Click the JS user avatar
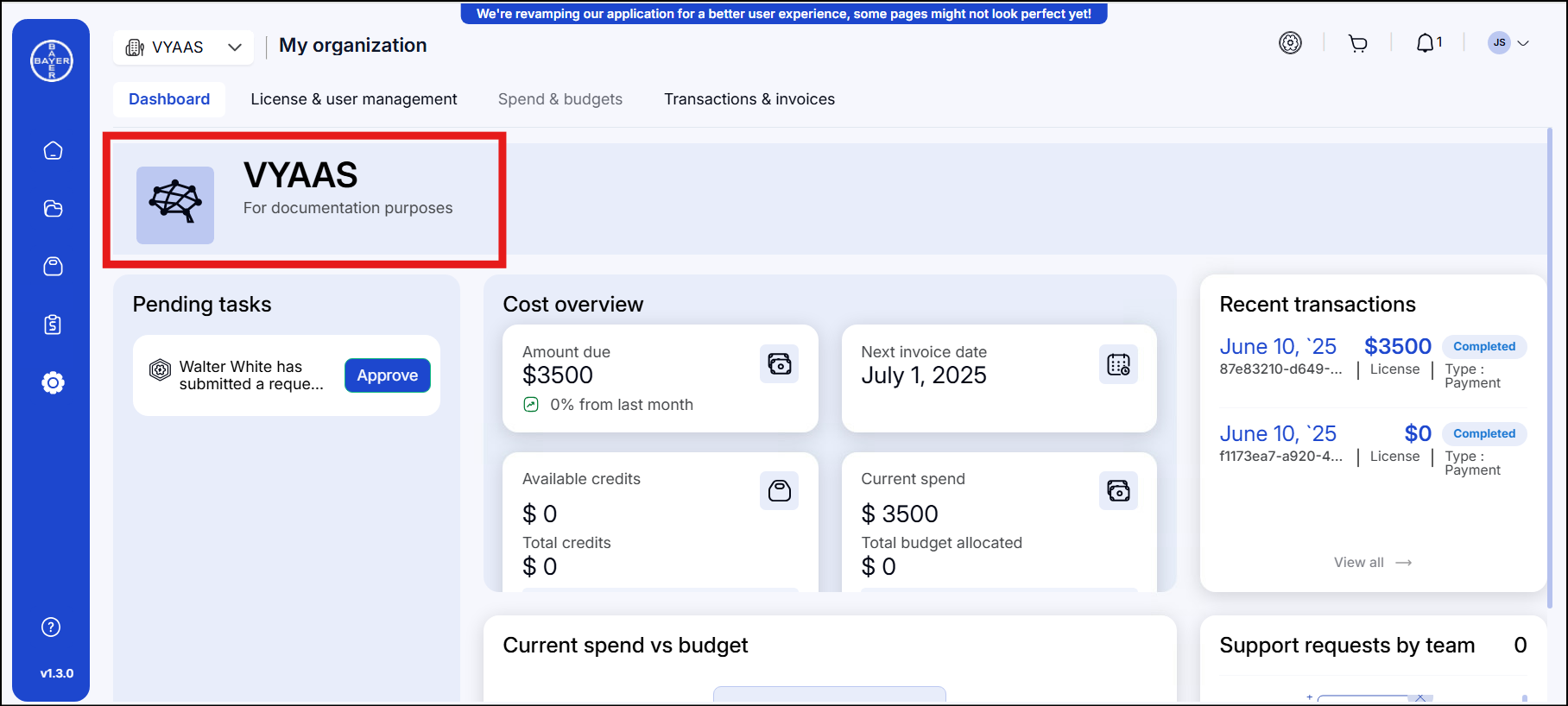1568x706 pixels. point(1499,43)
